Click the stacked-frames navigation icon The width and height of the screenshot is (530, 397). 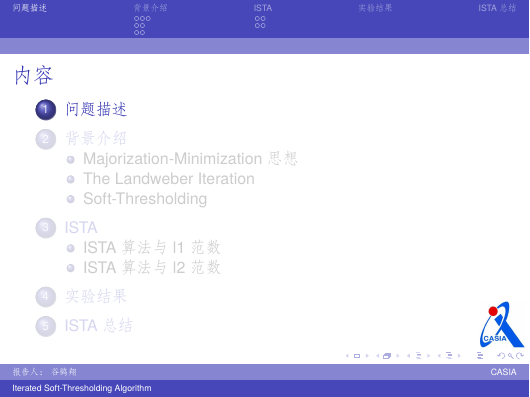tap(387, 356)
